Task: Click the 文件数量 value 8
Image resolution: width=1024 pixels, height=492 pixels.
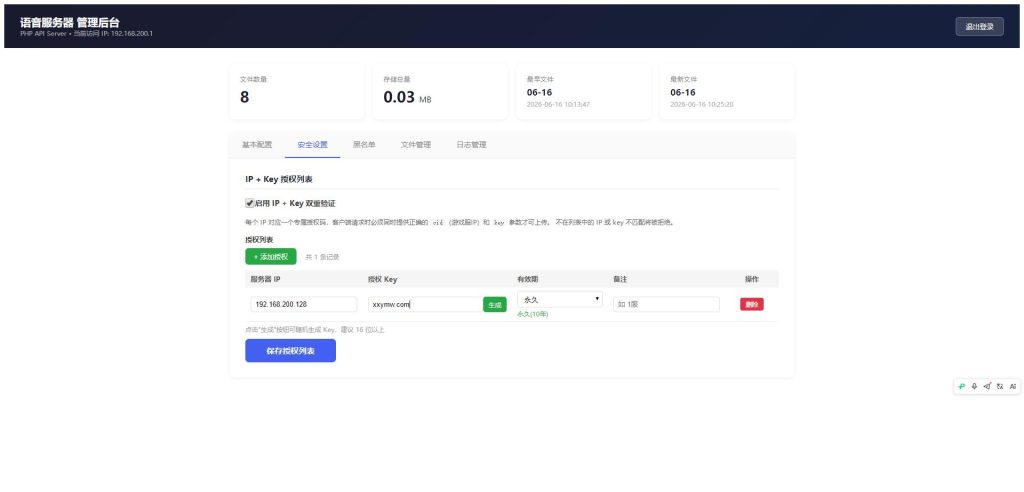Action: click(x=244, y=97)
